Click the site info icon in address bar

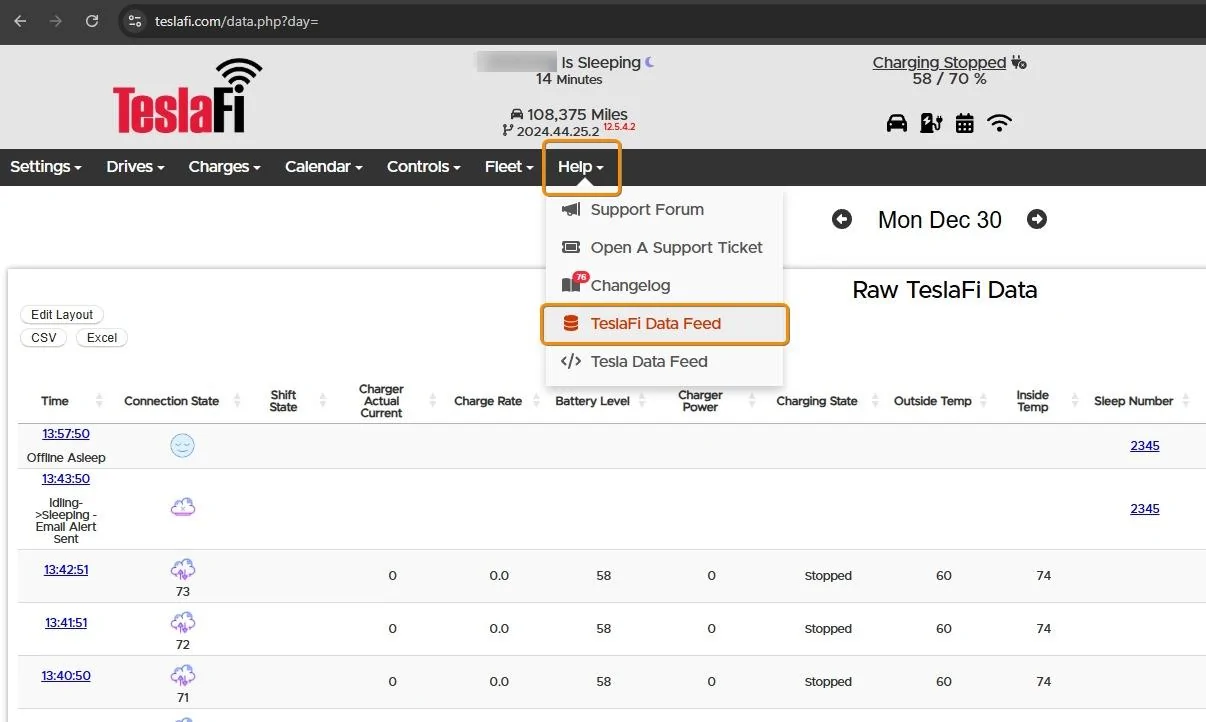point(135,21)
